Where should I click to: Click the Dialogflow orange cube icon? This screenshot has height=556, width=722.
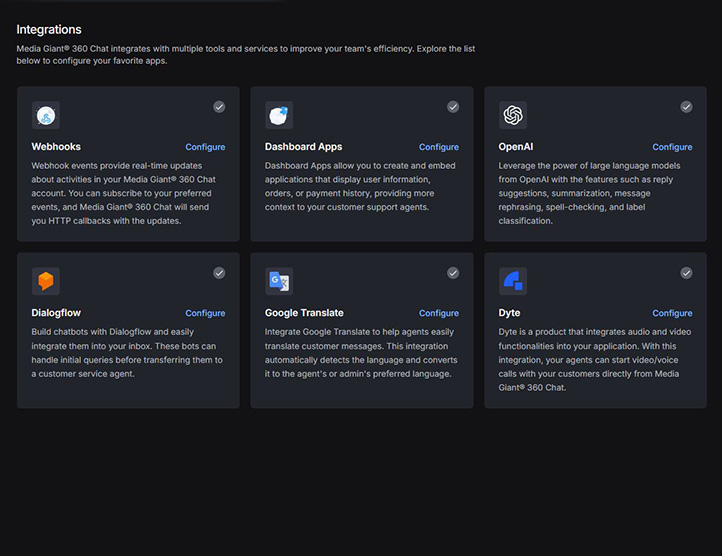click(45, 281)
